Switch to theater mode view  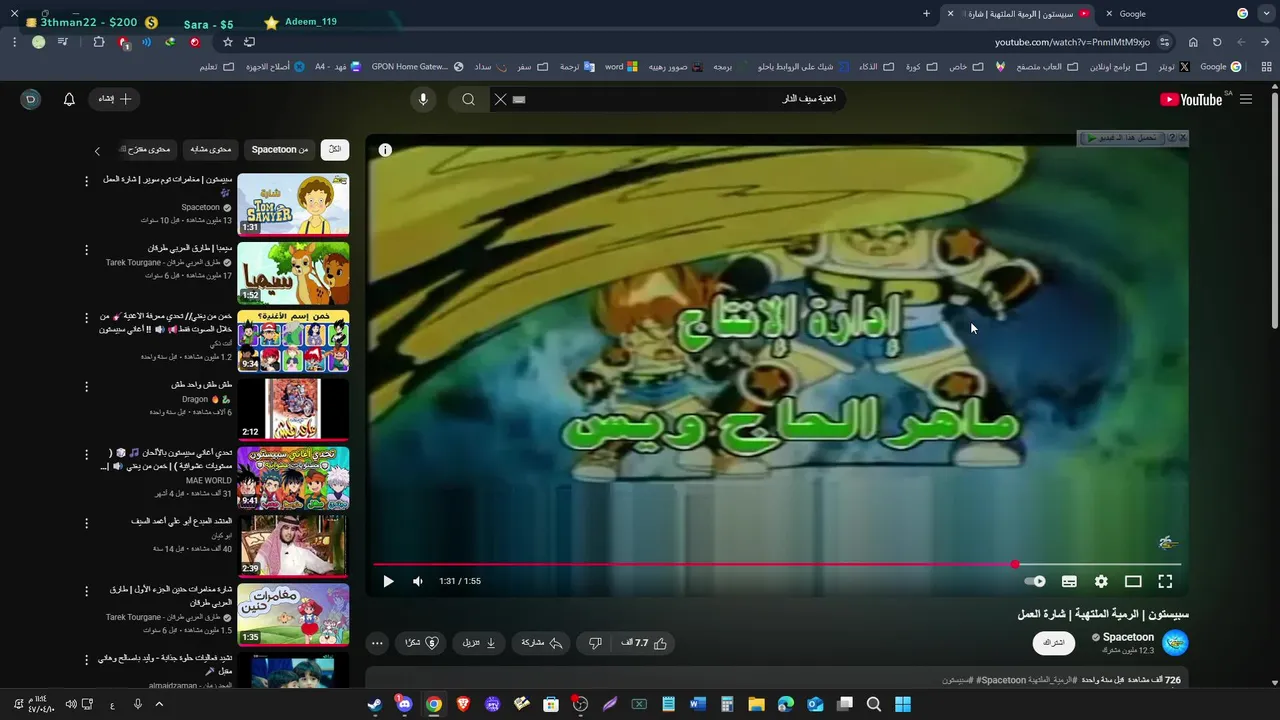click(x=1133, y=581)
